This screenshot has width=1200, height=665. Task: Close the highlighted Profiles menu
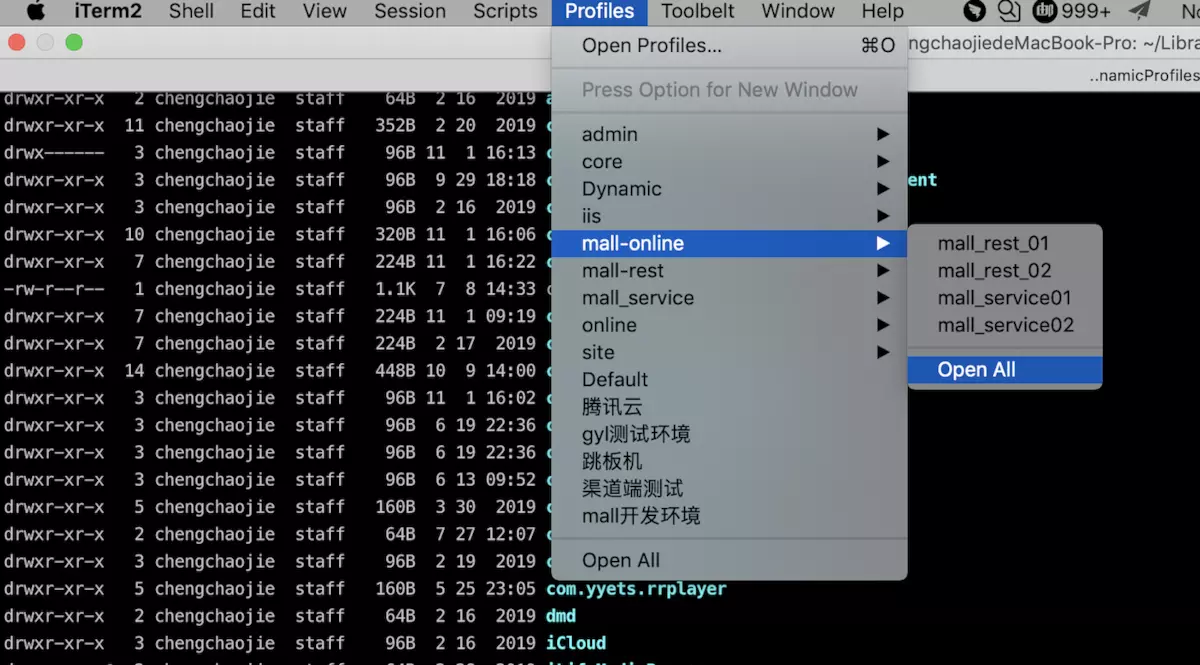coord(599,12)
